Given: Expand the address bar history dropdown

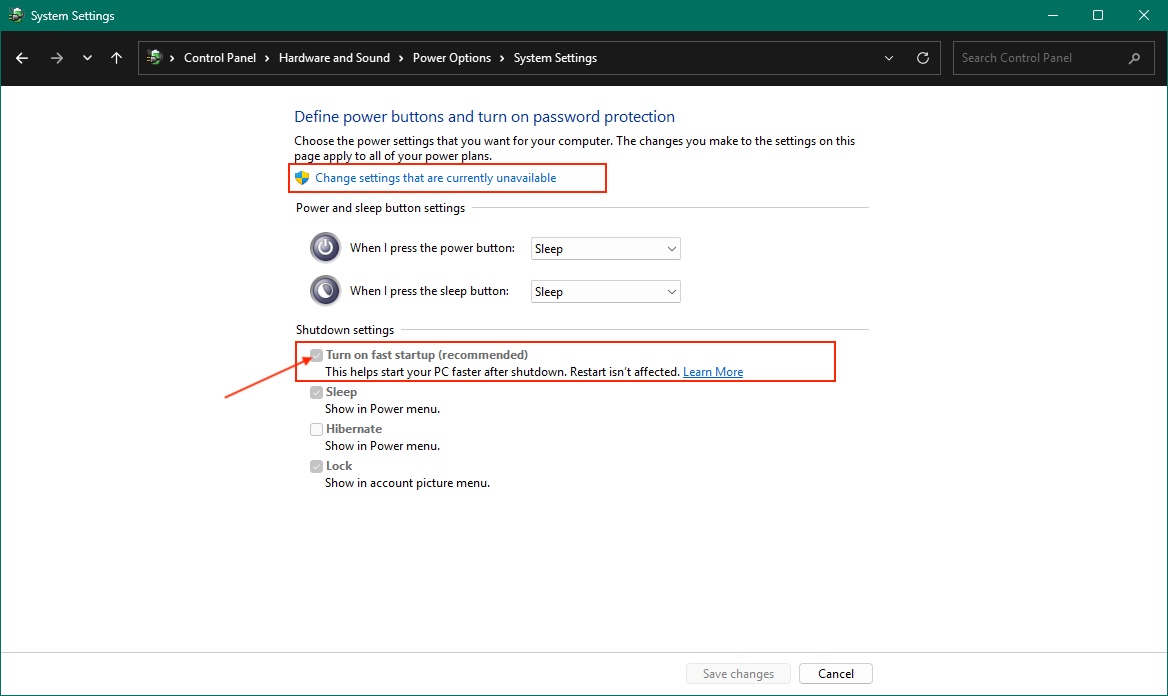Looking at the screenshot, I should point(889,58).
